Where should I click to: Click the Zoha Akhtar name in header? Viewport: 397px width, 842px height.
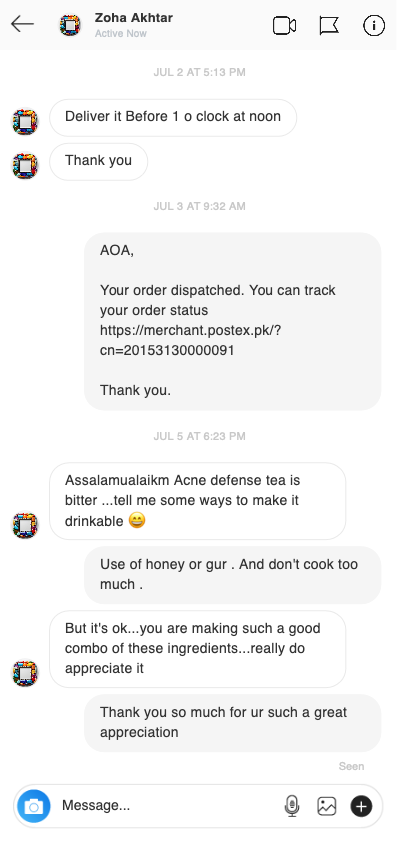point(134,18)
